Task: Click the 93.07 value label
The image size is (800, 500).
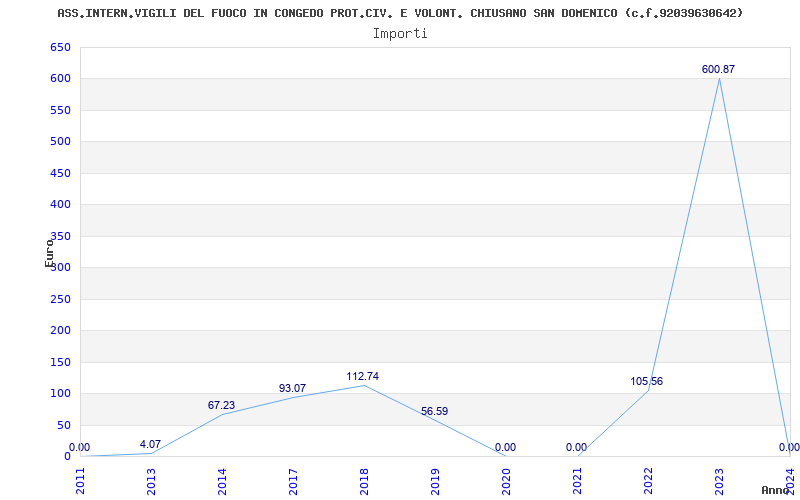Action: 292,388
